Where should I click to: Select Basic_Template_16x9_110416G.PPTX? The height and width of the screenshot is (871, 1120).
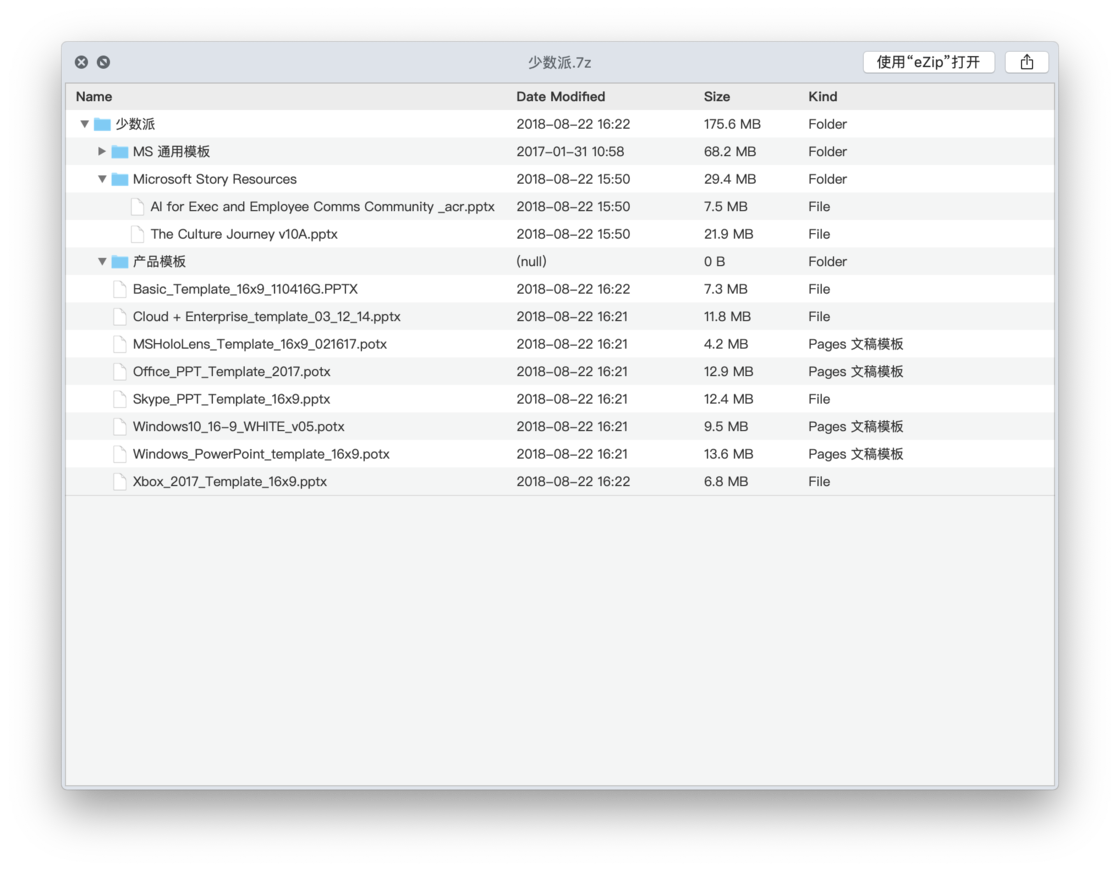(245, 289)
